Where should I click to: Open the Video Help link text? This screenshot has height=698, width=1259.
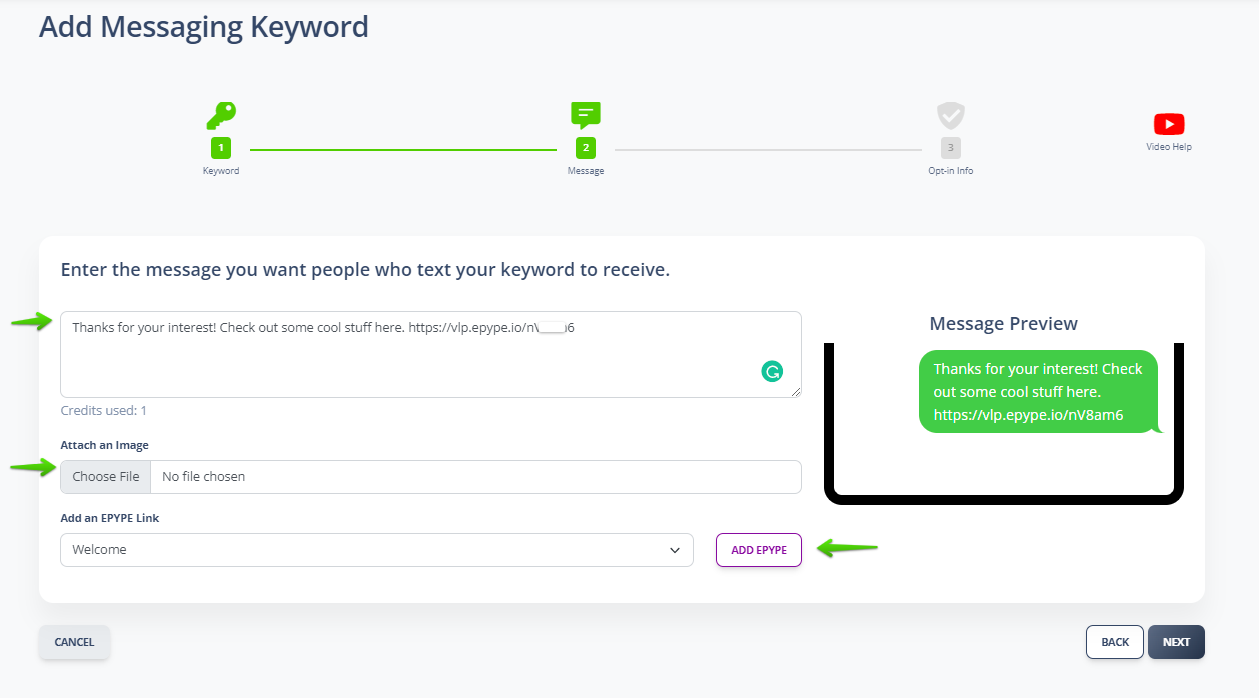(1169, 147)
